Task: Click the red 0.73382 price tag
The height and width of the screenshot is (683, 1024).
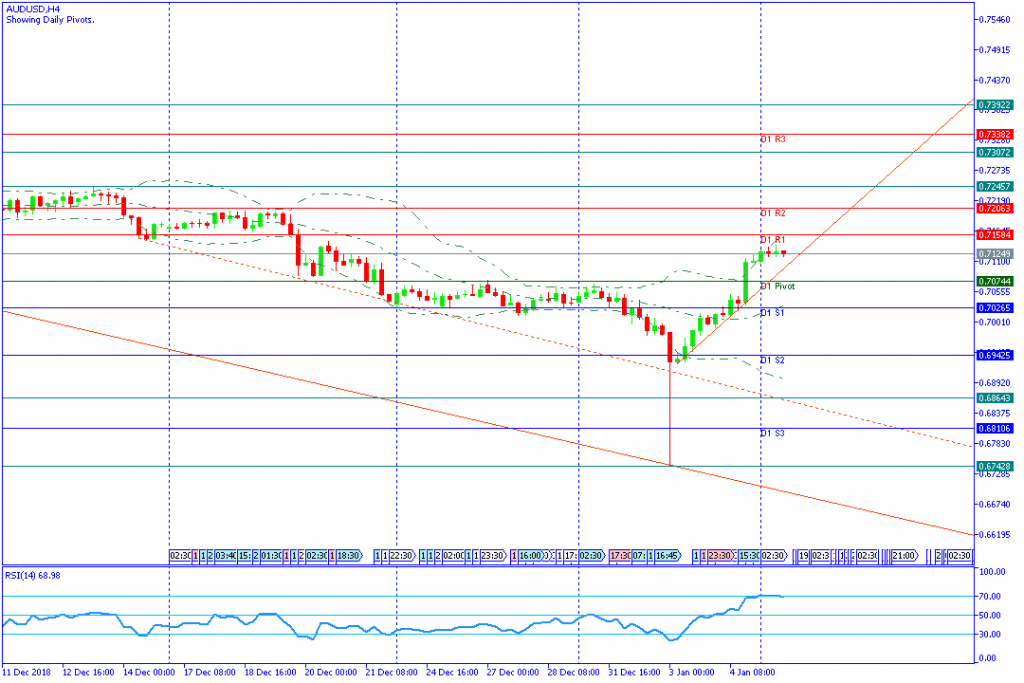Action: [x=995, y=135]
